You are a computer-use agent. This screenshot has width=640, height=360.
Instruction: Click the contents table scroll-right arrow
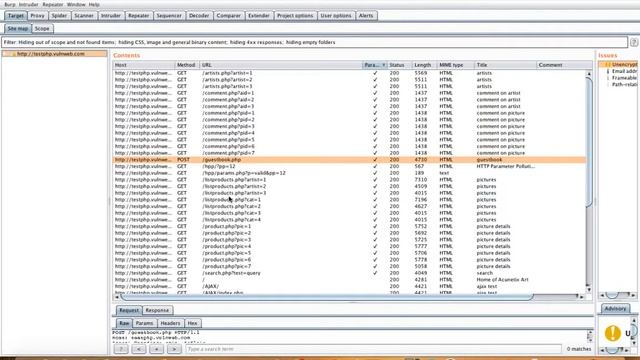(x=582, y=297)
